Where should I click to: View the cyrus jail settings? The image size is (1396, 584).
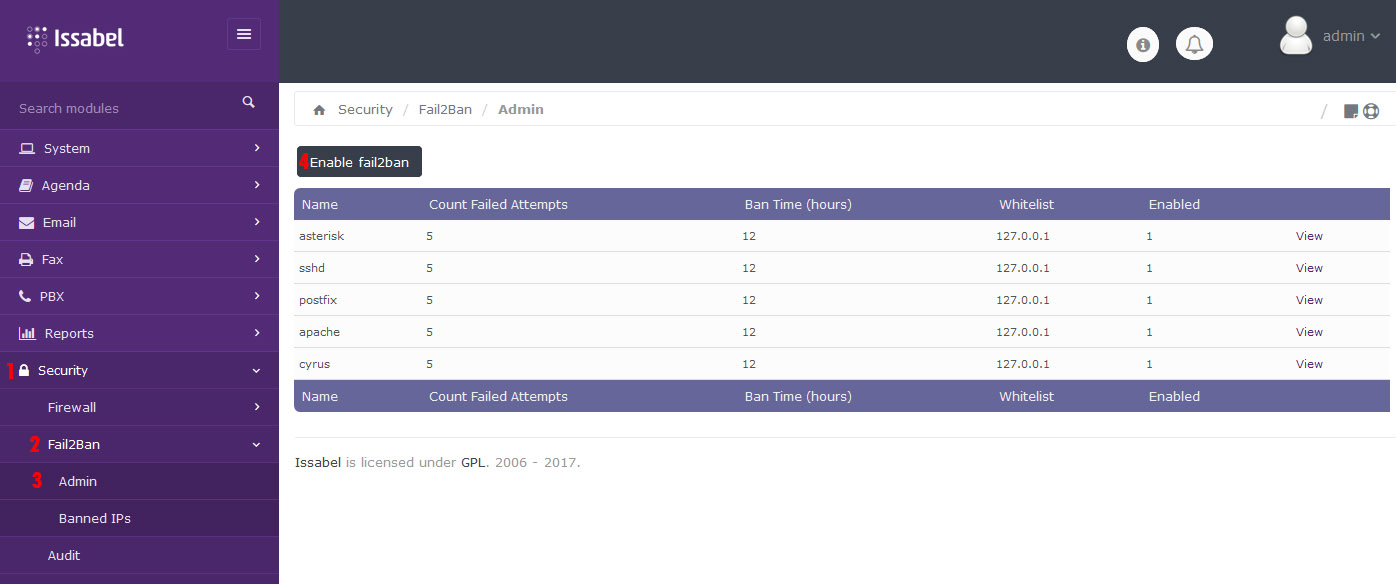[1309, 364]
